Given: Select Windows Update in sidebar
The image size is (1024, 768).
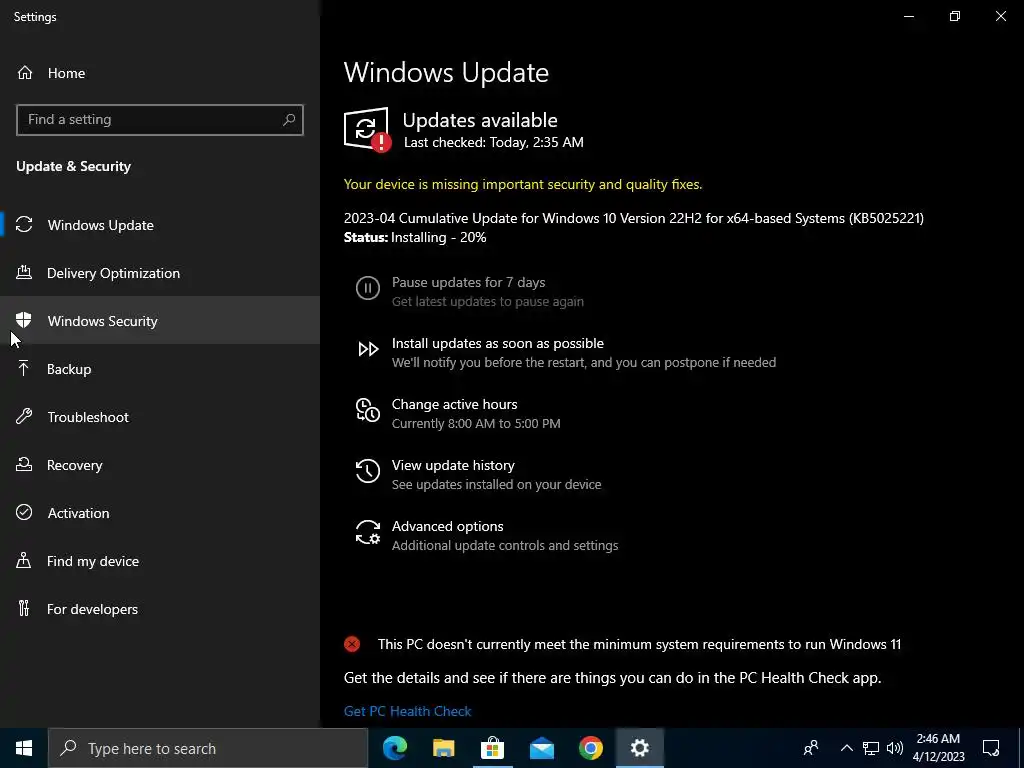Looking at the screenshot, I should (160, 225).
